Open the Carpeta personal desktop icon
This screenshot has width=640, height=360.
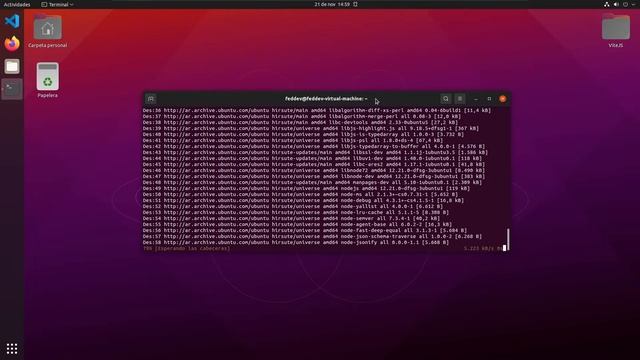tap(47, 31)
